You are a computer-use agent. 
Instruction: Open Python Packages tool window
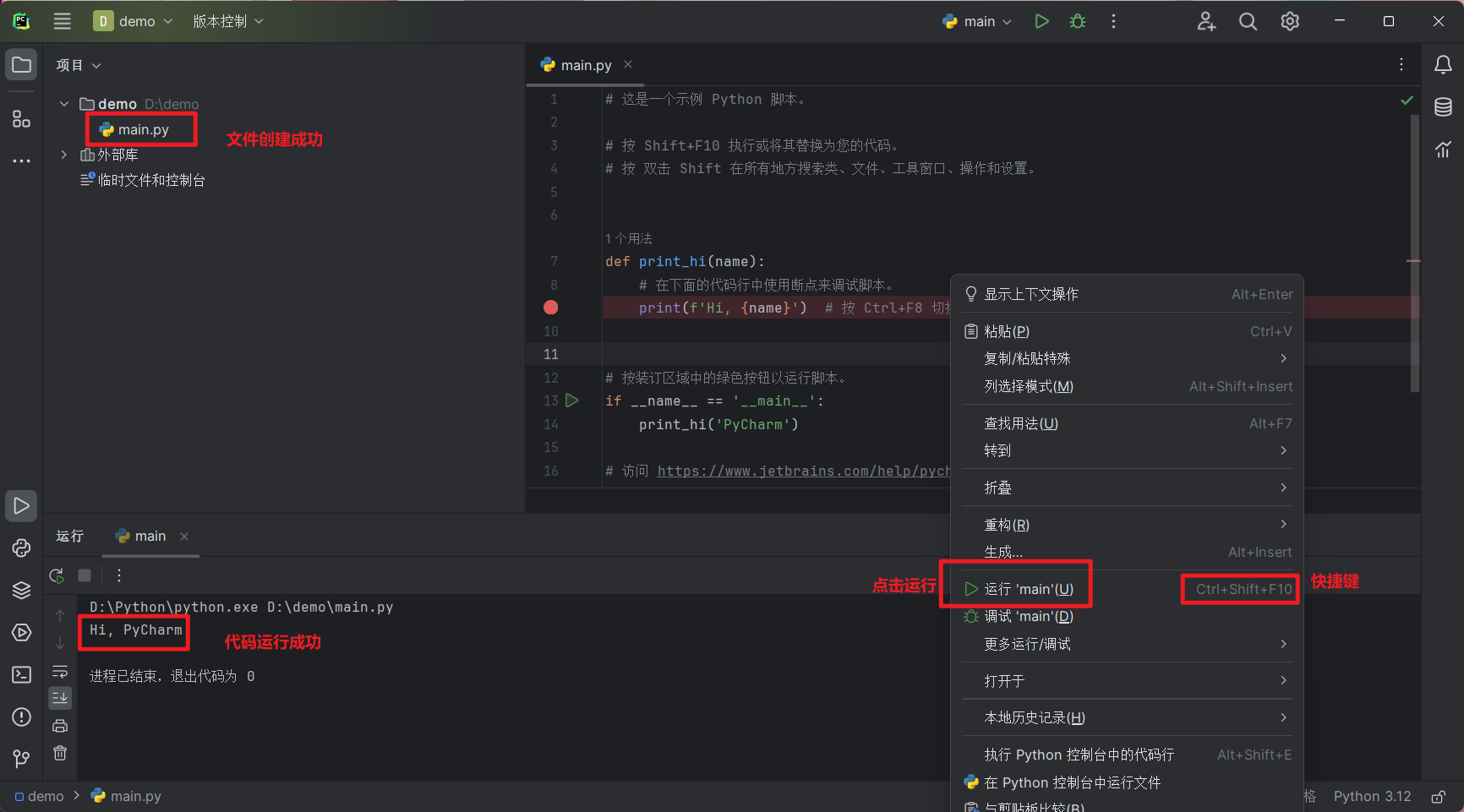click(x=22, y=548)
